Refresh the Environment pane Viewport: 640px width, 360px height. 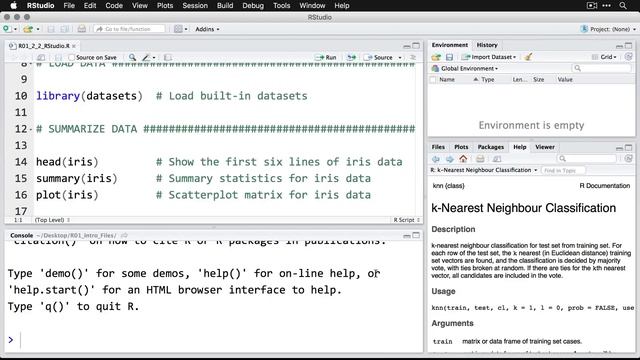click(x=629, y=57)
